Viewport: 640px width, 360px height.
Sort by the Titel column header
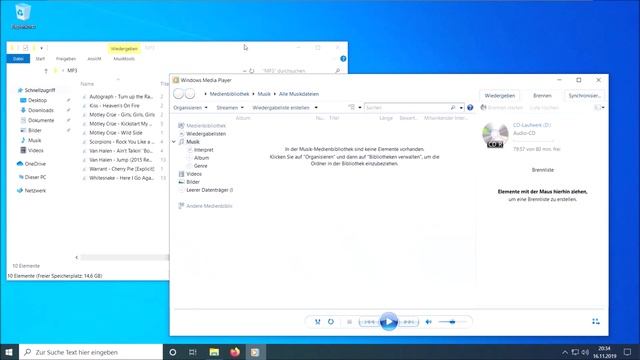click(x=334, y=118)
